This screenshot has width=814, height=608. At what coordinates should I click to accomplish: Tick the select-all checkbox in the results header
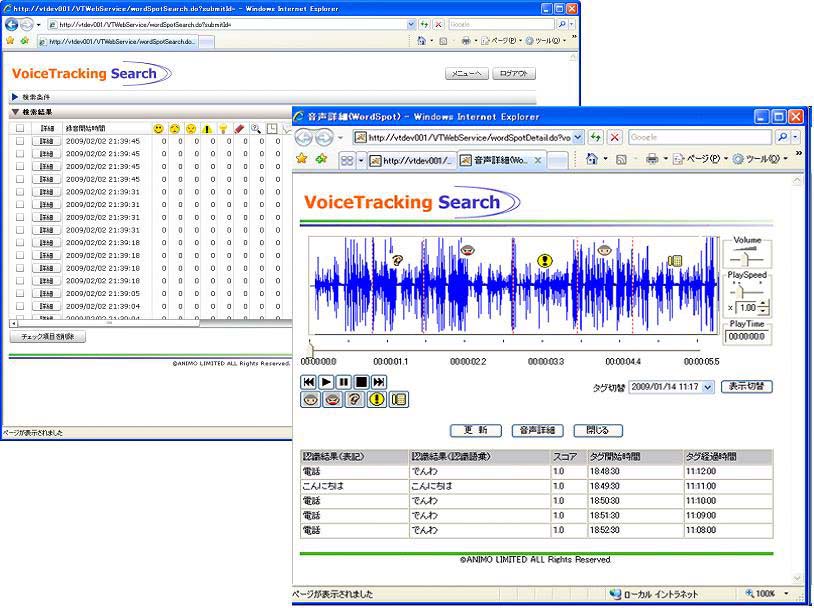(x=20, y=128)
